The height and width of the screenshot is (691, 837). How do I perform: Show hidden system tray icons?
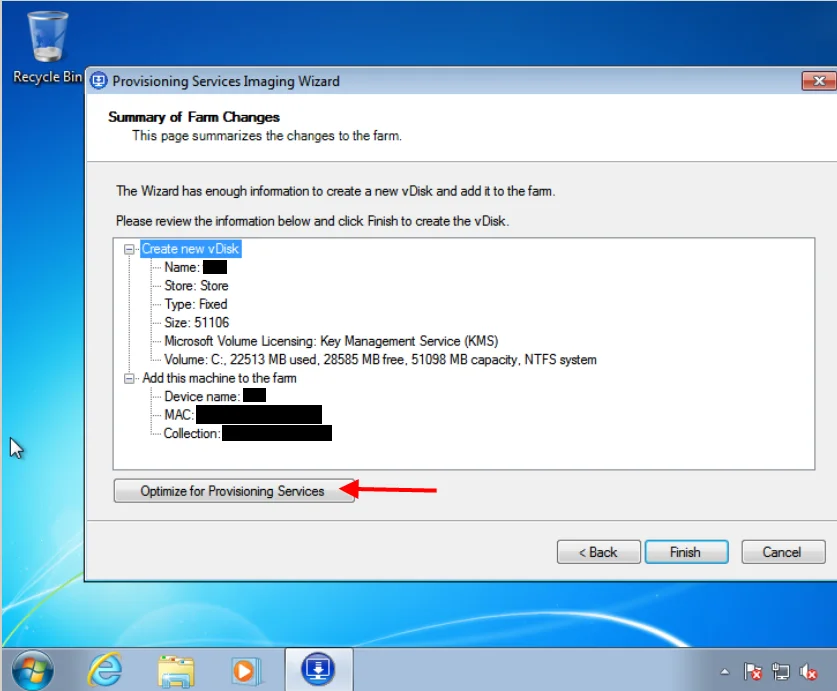[724, 671]
